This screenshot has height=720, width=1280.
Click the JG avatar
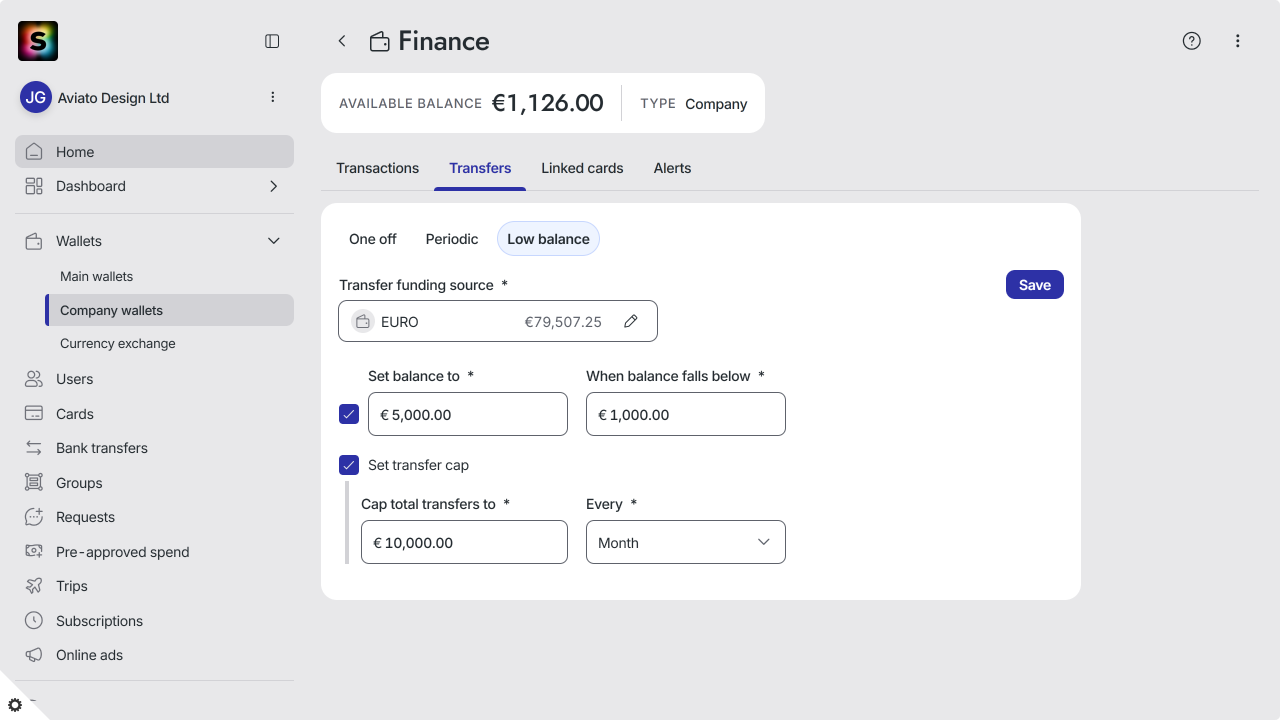(36, 98)
